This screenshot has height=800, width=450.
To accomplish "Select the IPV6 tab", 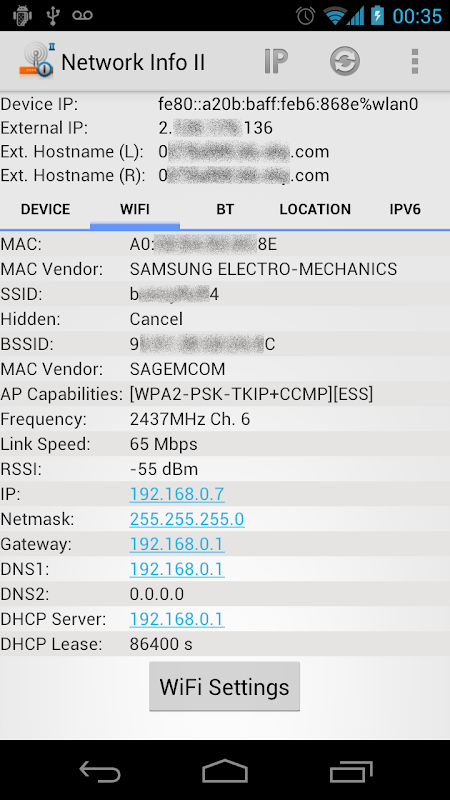I will (x=405, y=209).
